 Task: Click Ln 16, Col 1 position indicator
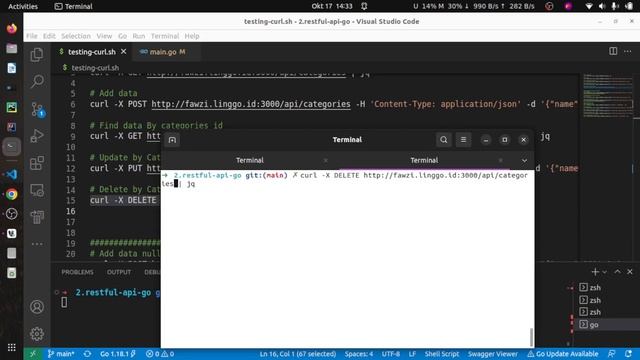pyautogui.click(x=298, y=354)
